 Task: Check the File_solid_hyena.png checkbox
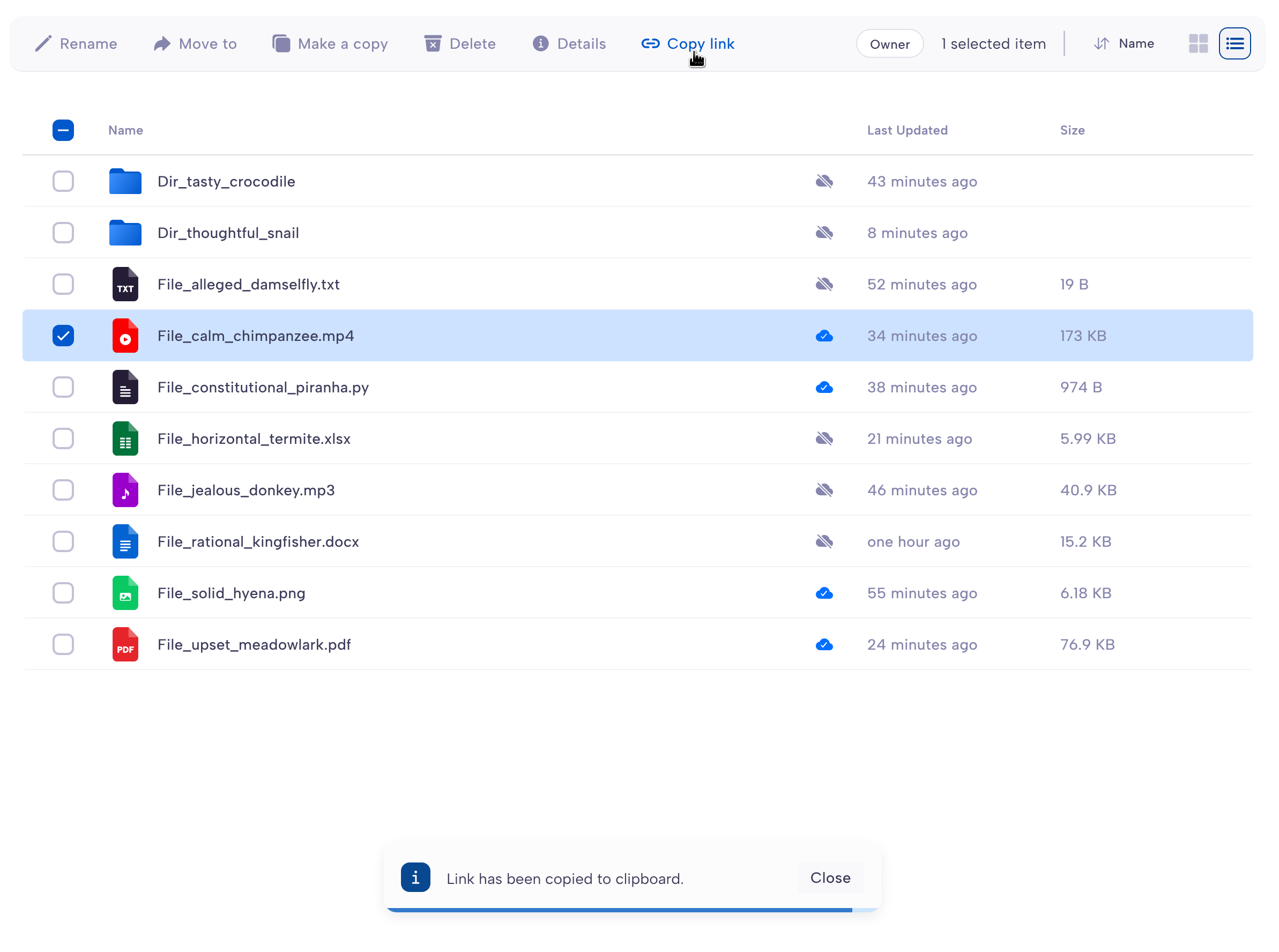63,593
